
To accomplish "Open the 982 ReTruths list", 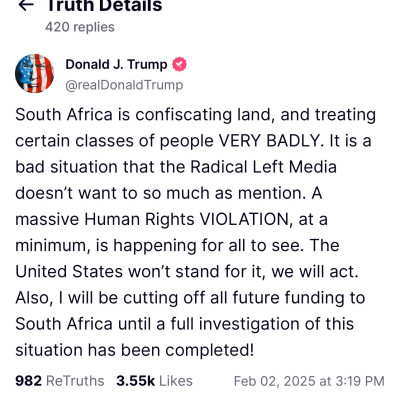I will 60,381.
